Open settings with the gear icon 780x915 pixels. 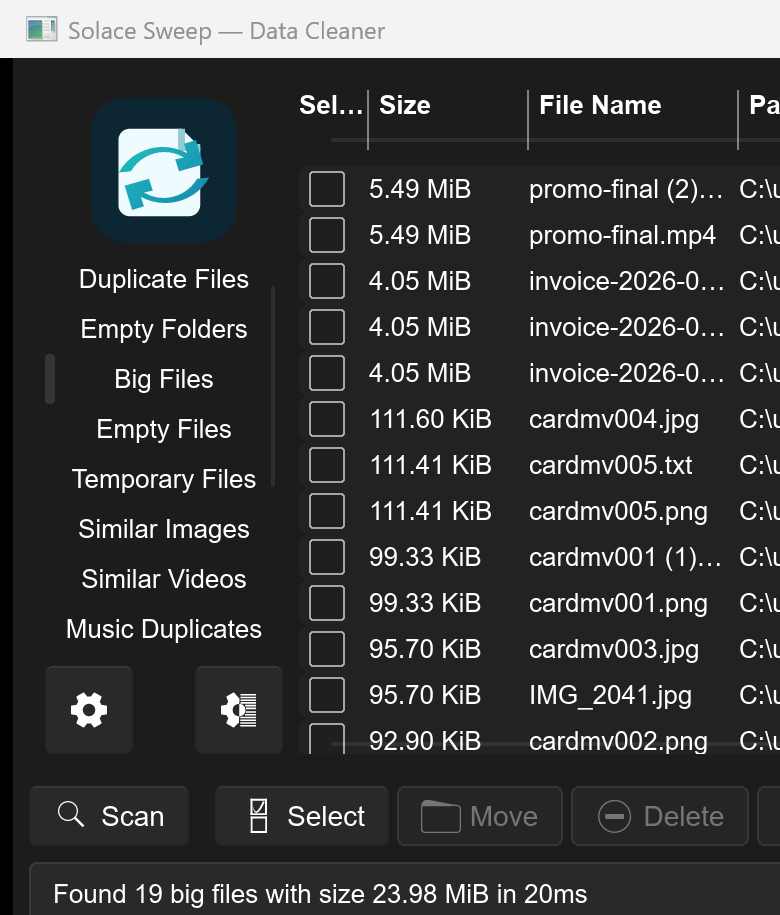[89, 710]
